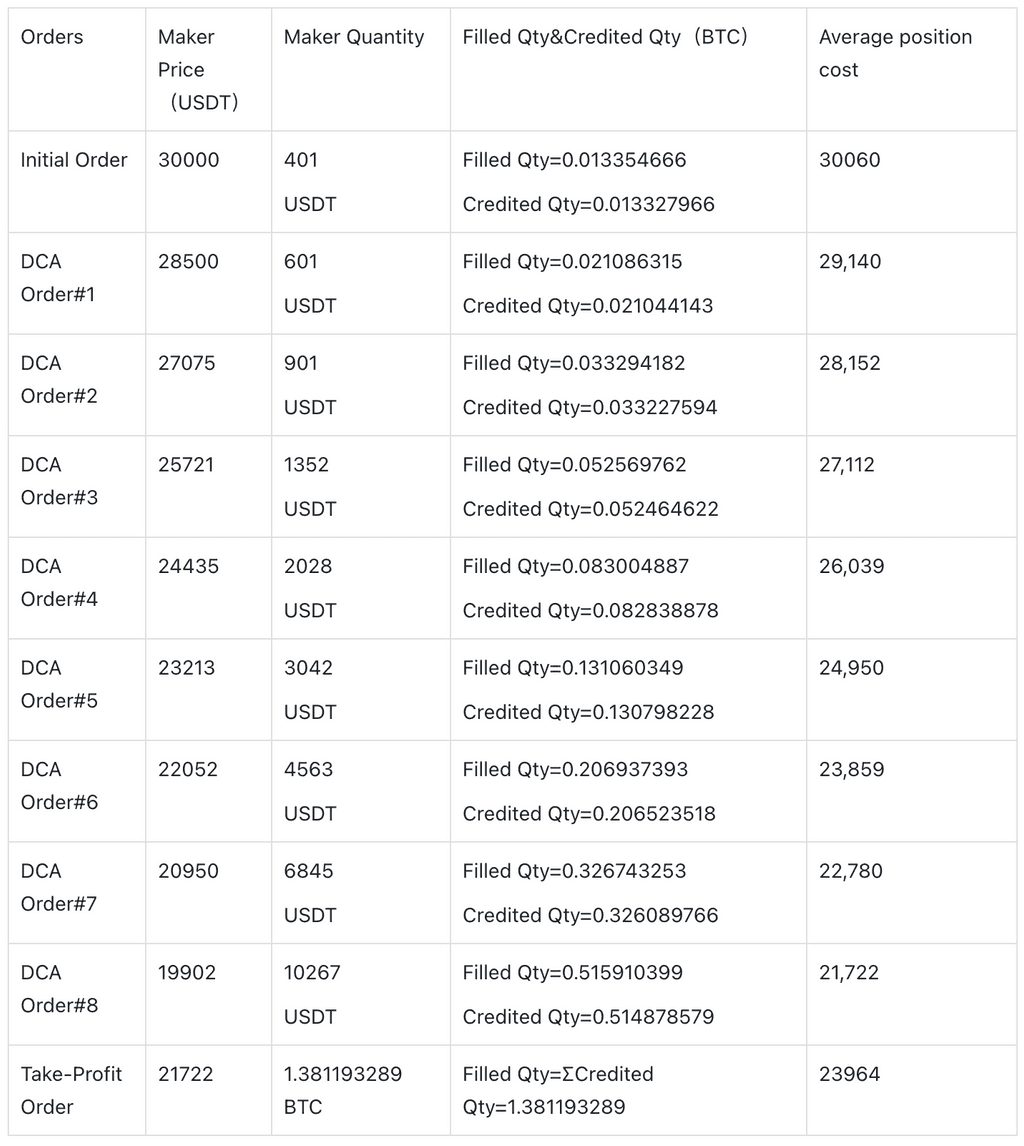
Task: Select the 10267 USDT quantity cell
Action: coord(312,994)
